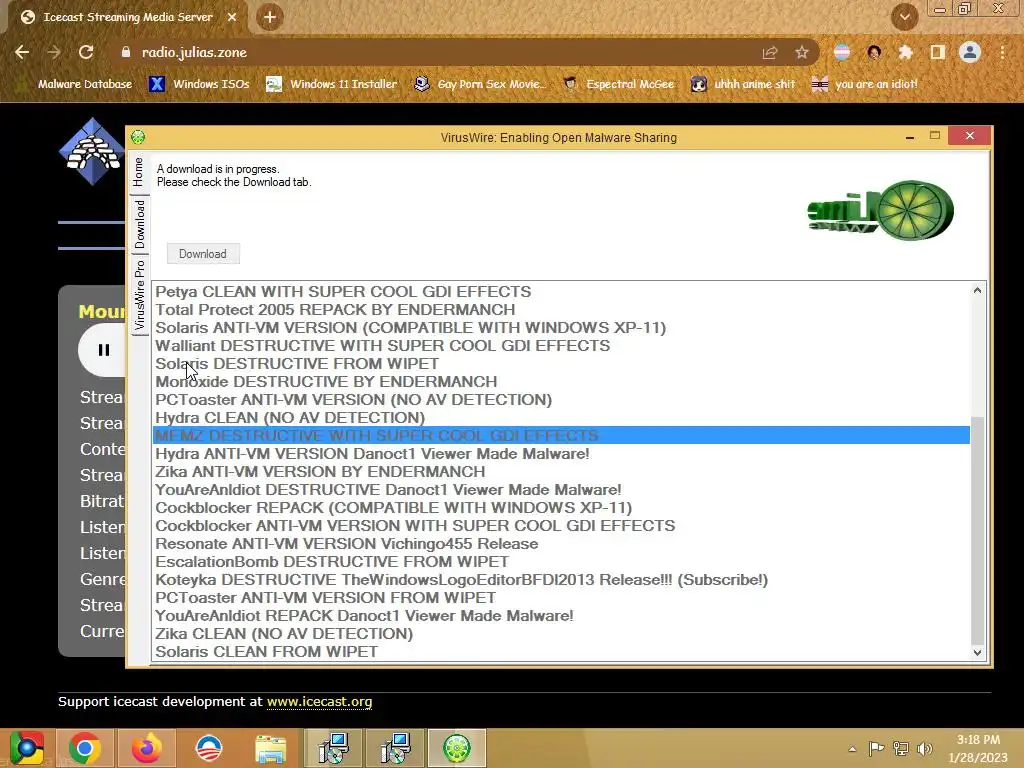Click the LimeWire-style lime logo
This screenshot has height=768, width=1024.
(880, 210)
